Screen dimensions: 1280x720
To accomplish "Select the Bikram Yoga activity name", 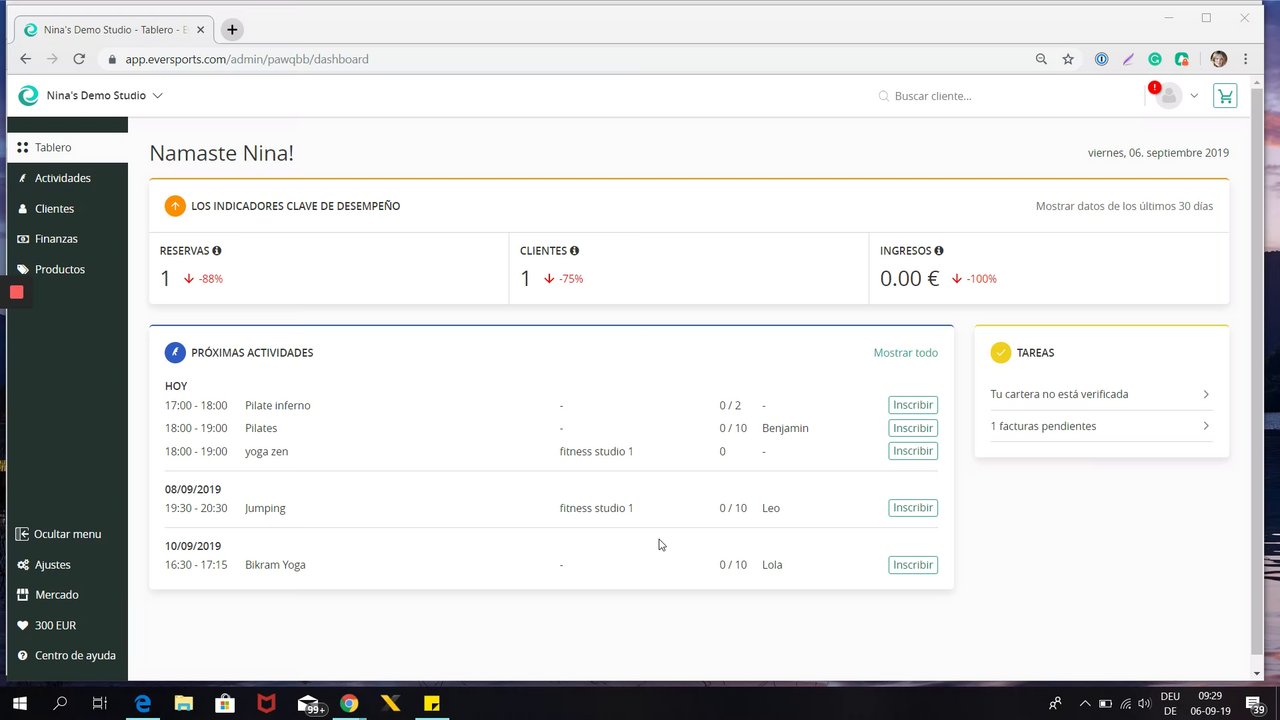I will 275,565.
